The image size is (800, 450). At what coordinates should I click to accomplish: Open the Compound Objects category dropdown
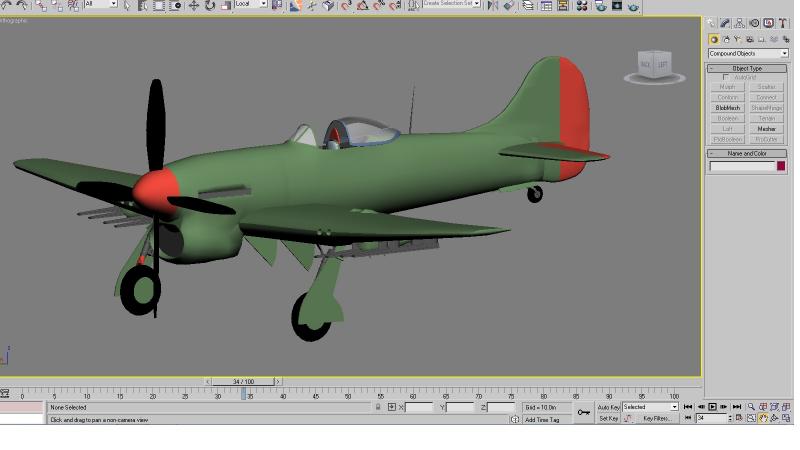tap(748, 54)
